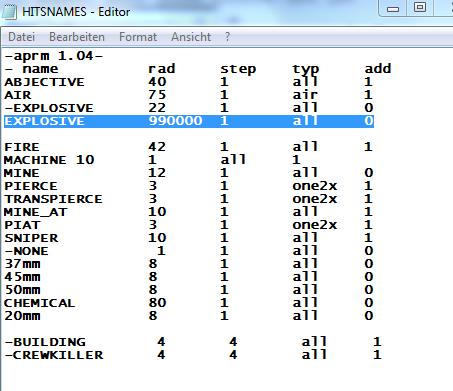
Task: Minimize the HITSNAMES Editor window
Action: [x=393, y=8]
